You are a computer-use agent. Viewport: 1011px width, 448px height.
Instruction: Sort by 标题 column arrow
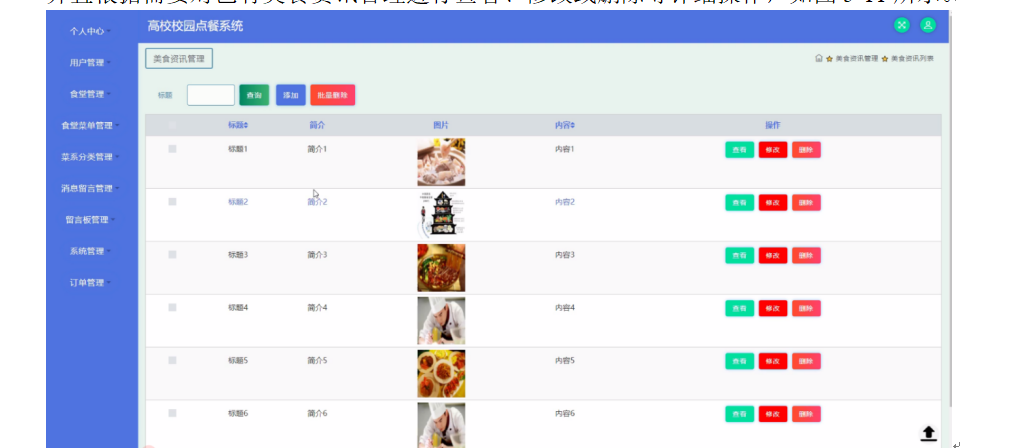(x=246, y=125)
